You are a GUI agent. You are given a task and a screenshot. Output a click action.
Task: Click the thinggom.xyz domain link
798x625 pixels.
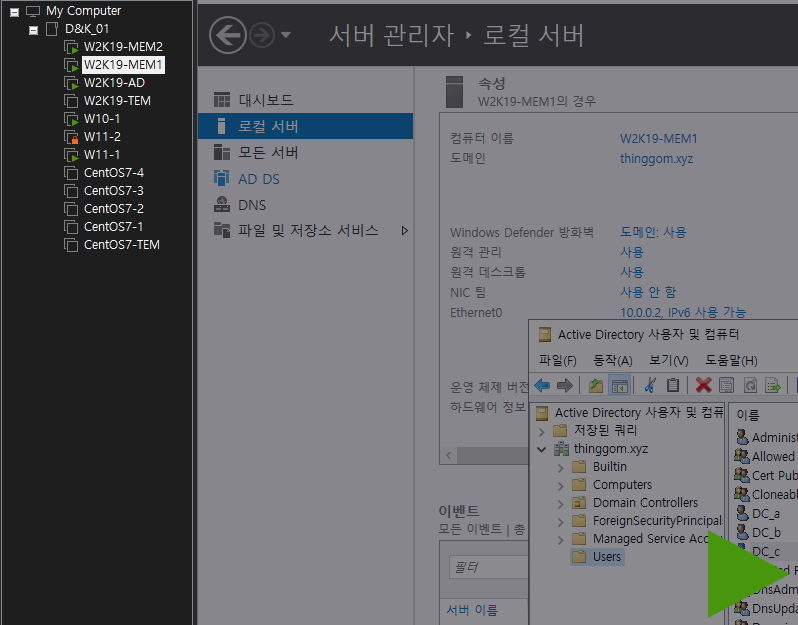(x=657, y=158)
